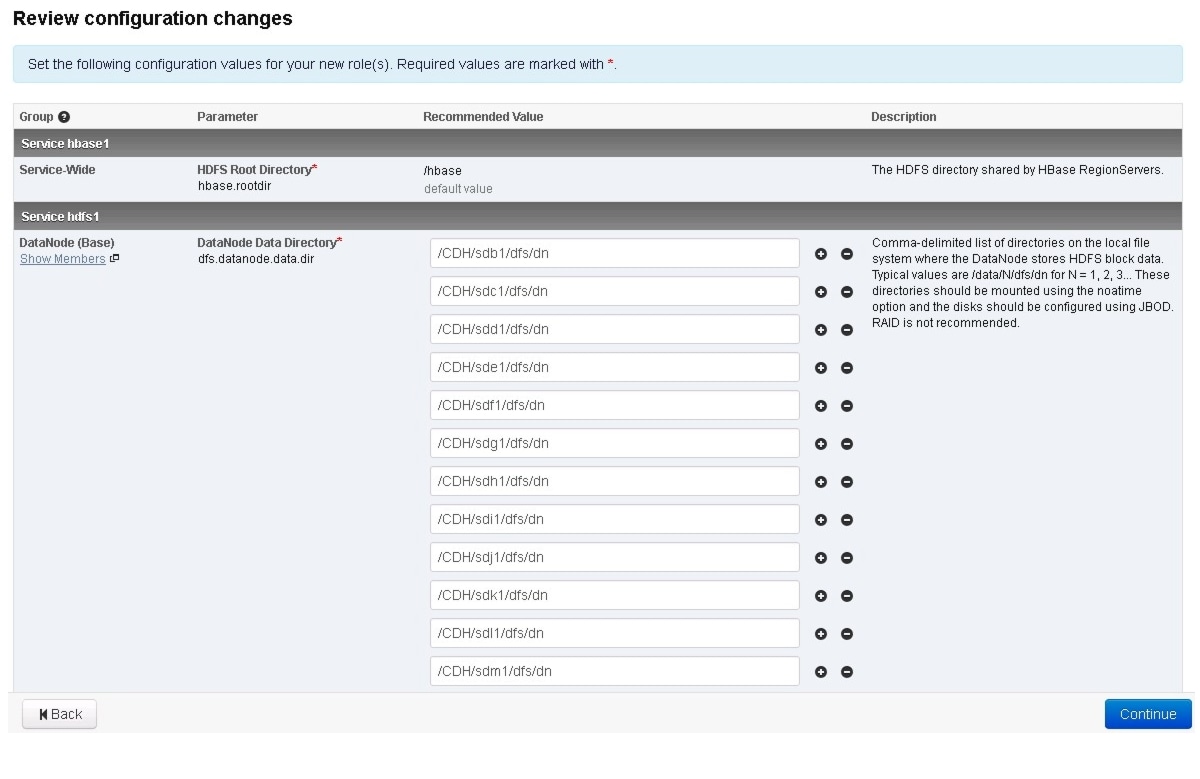
Task: Remove the /CDH/sde1/dfs/dn directory entry
Action: click(x=847, y=368)
